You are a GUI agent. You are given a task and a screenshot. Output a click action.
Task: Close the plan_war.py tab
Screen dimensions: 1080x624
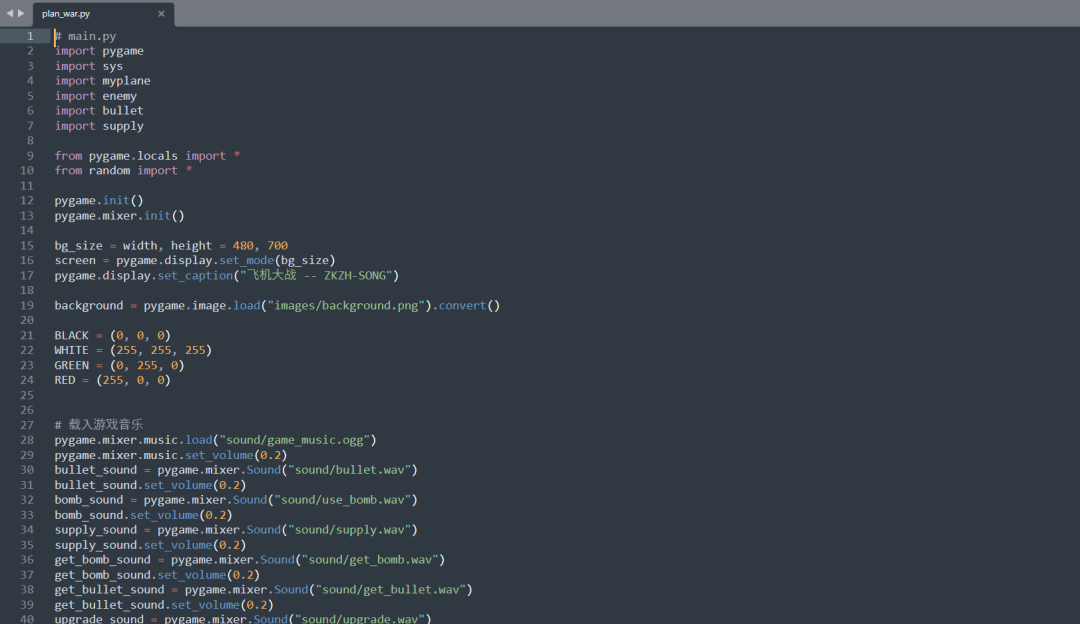point(162,14)
